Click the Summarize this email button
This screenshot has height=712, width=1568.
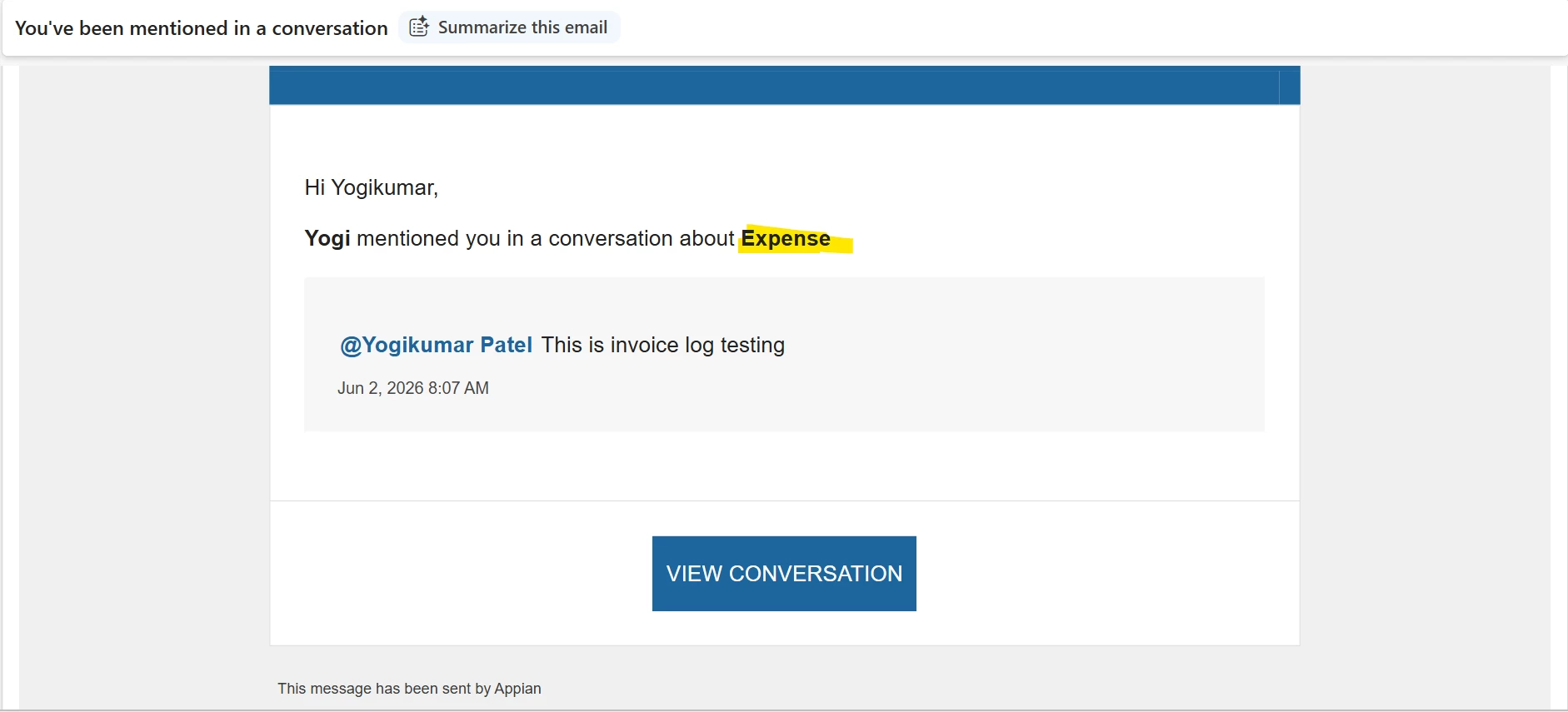pos(509,27)
